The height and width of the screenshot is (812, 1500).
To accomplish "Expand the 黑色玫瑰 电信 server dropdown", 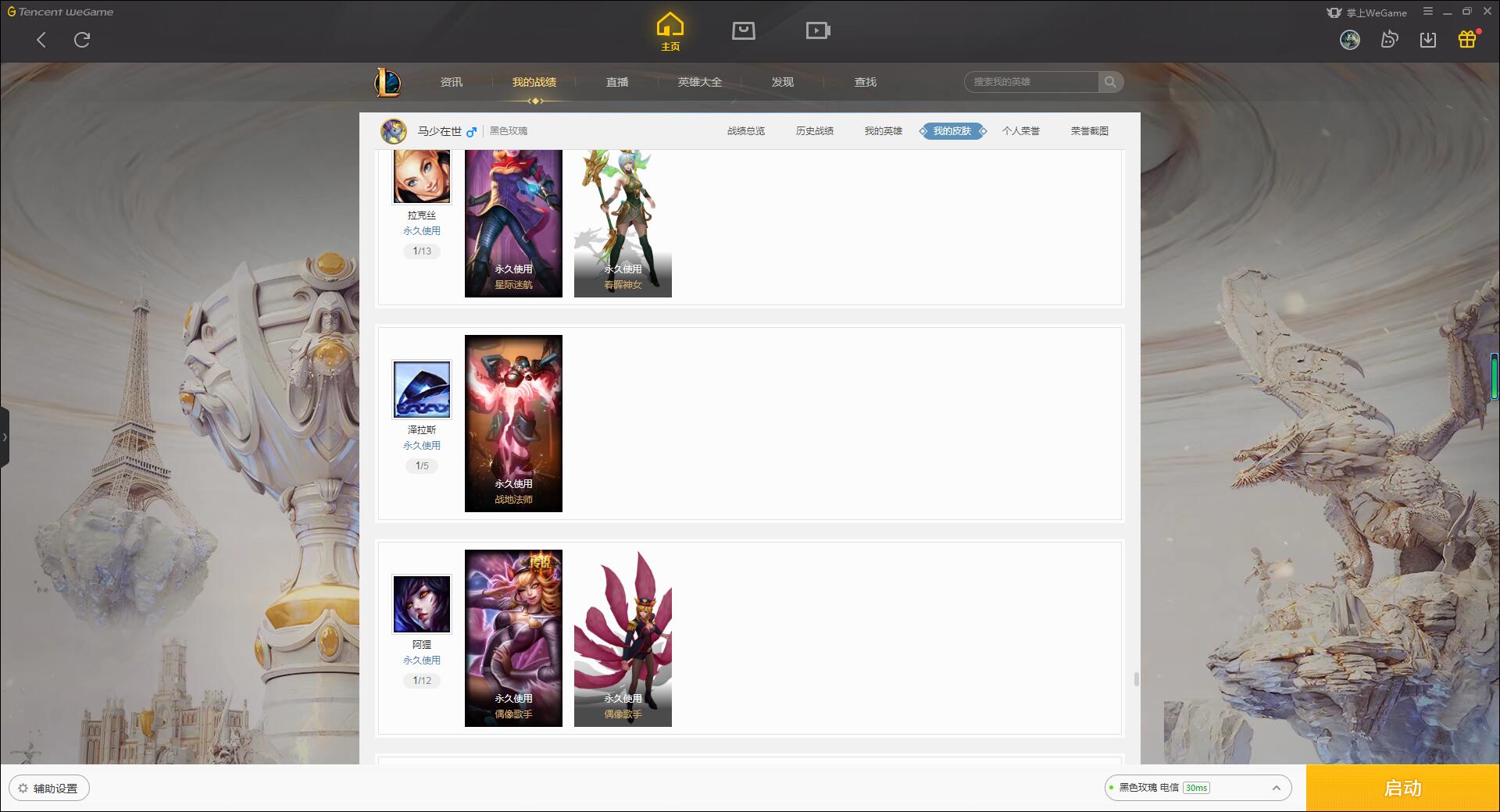I will click(1198, 788).
